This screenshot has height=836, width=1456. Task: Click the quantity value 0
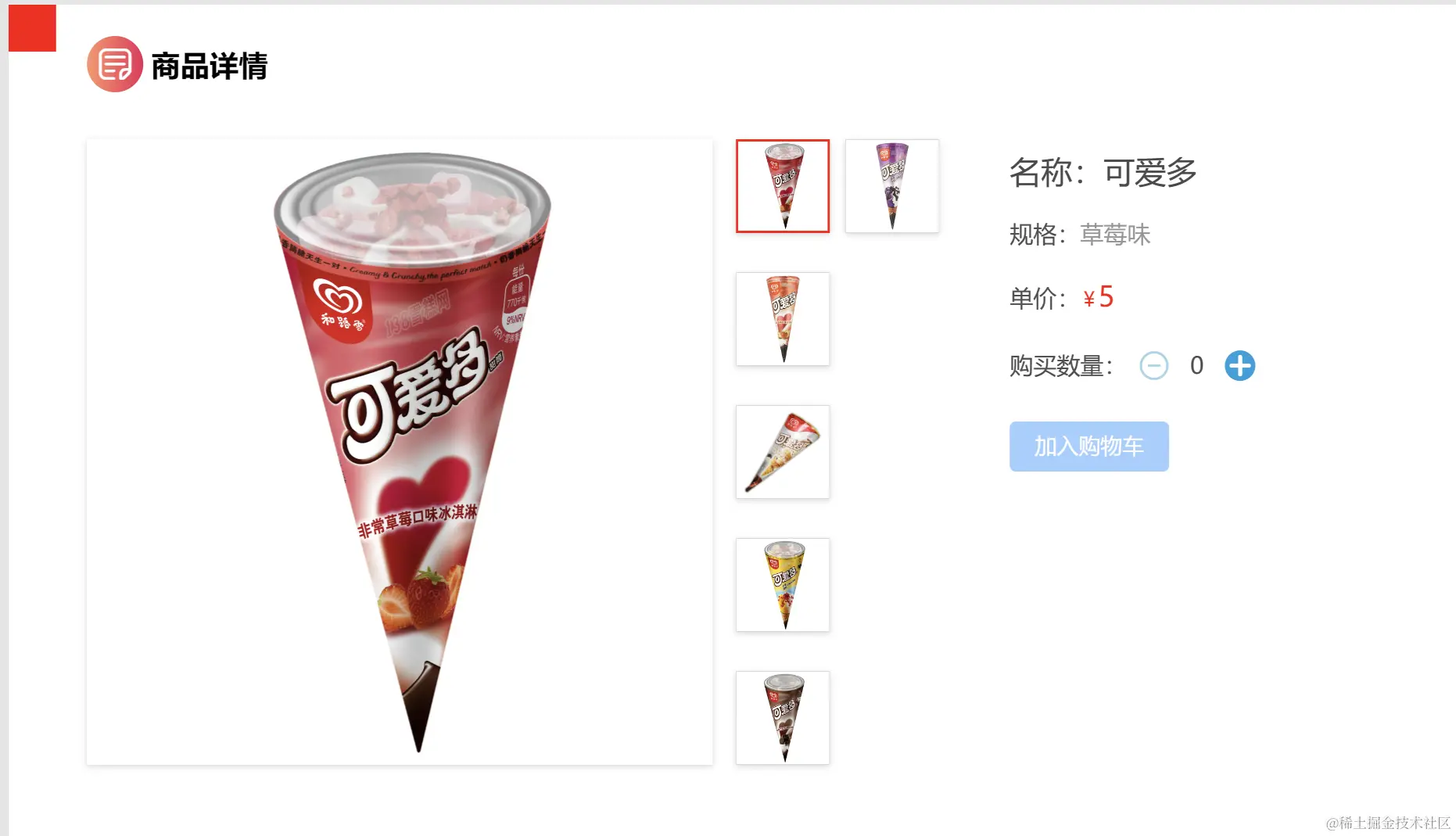[1196, 365]
